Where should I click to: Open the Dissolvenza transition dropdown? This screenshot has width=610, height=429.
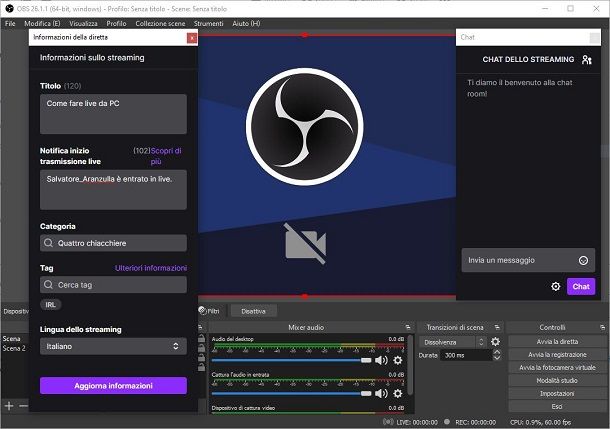click(453, 342)
